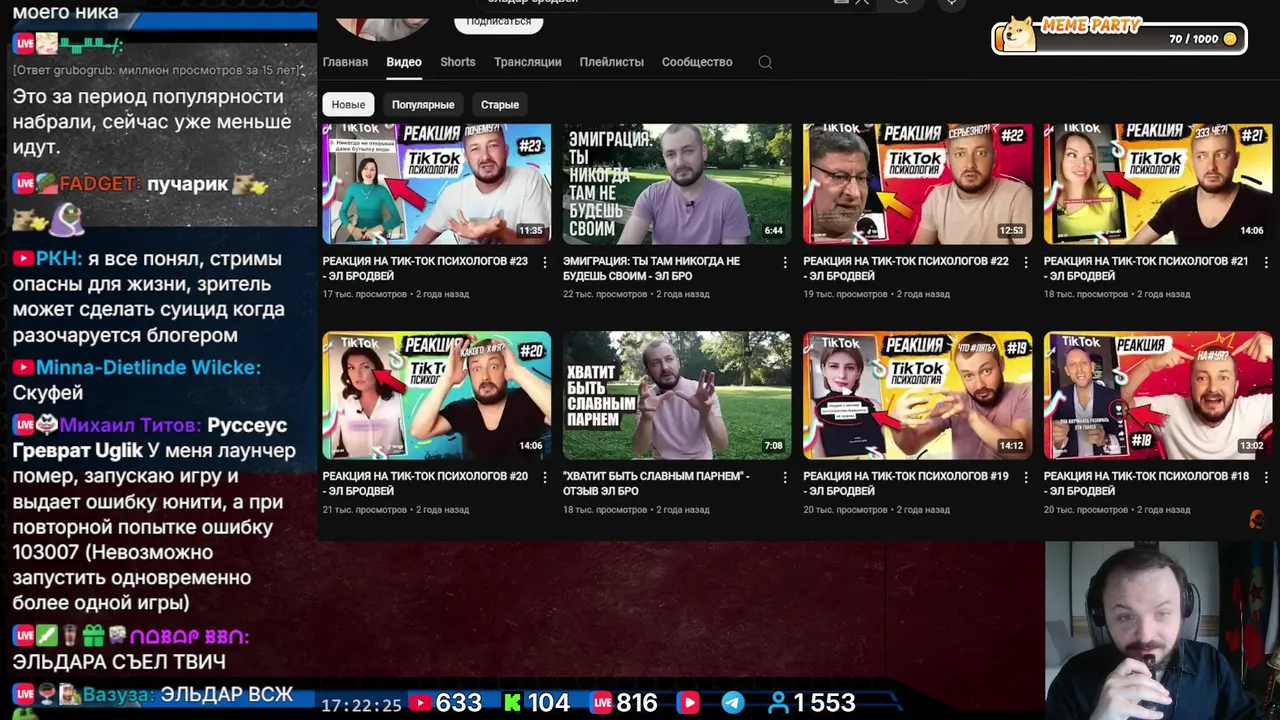Click chat username Михаил Титов

point(130,425)
